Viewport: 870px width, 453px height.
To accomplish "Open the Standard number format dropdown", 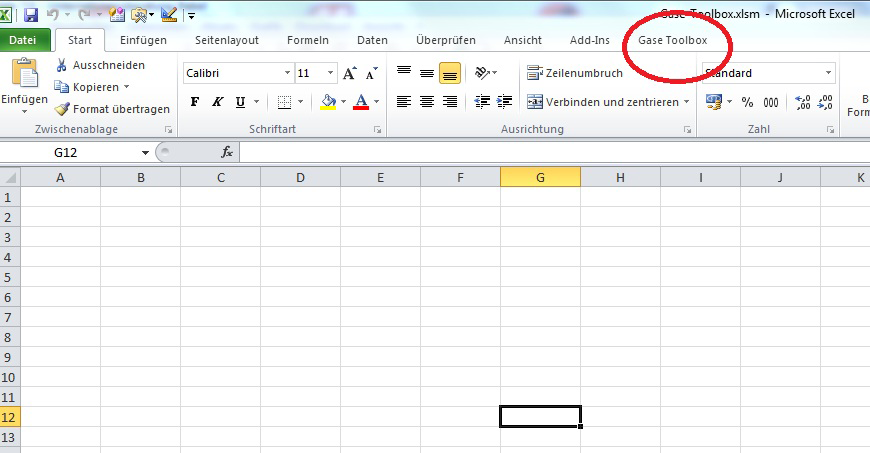I will [828, 73].
